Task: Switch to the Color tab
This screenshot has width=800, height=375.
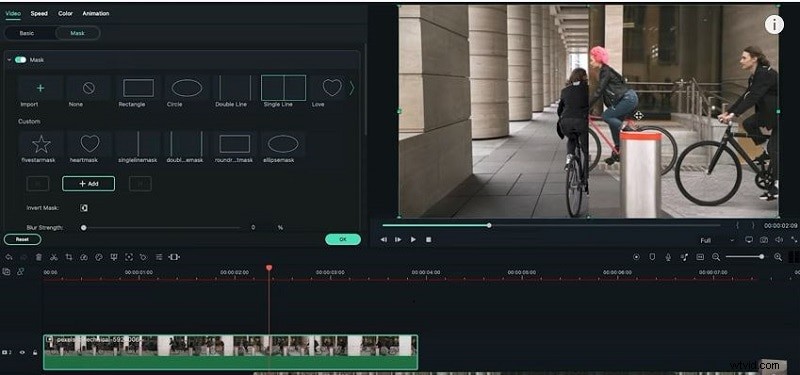Action: coord(65,13)
